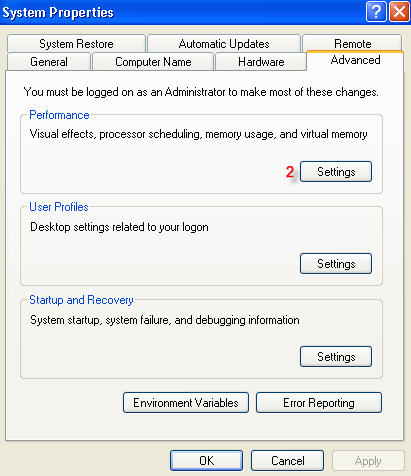Click the Startup and Recovery heading
The height and width of the screenshot is (476, 411).
pos(81,300)
